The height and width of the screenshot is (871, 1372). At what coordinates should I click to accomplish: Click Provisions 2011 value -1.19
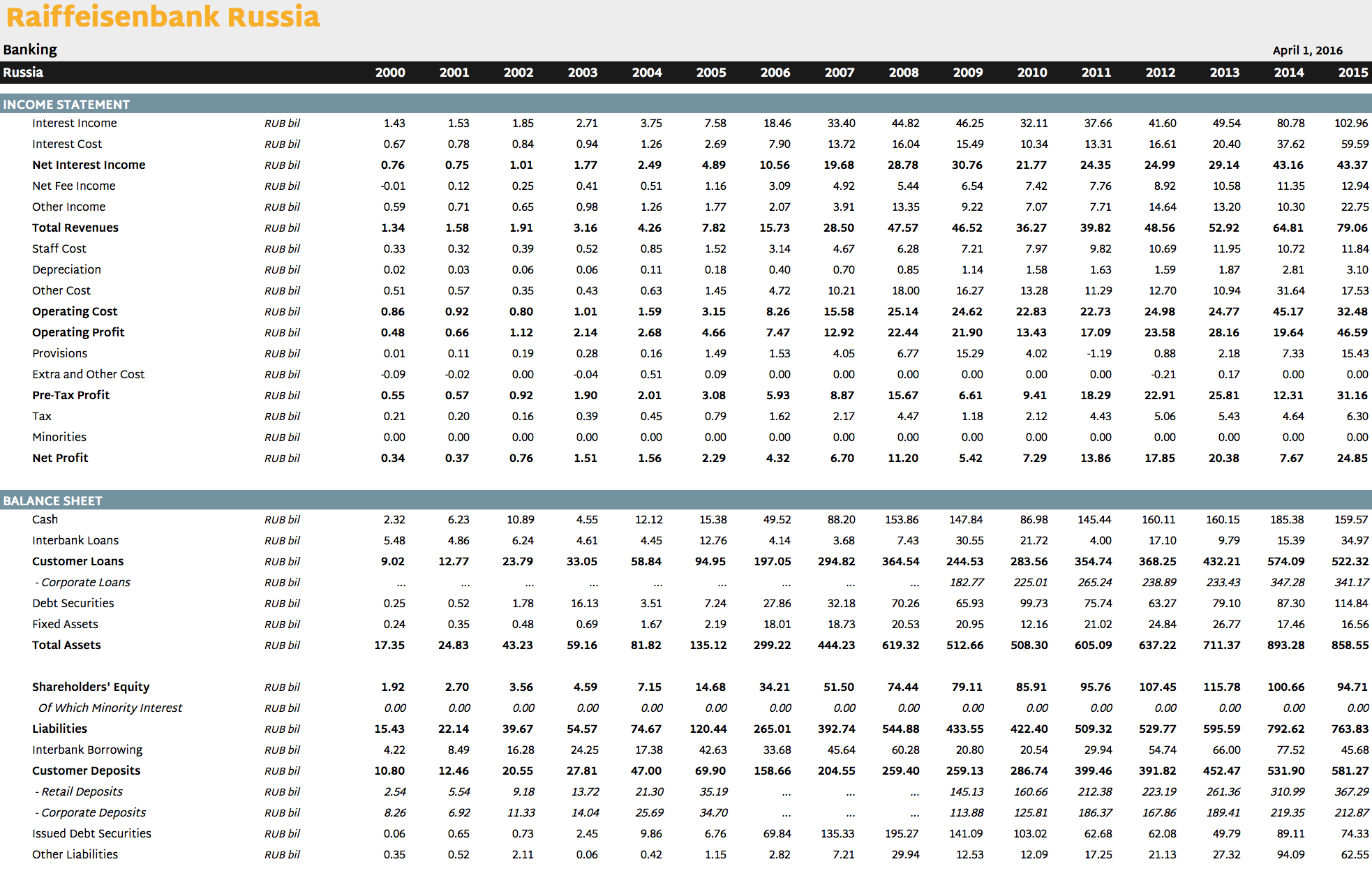pos(1099,354)
